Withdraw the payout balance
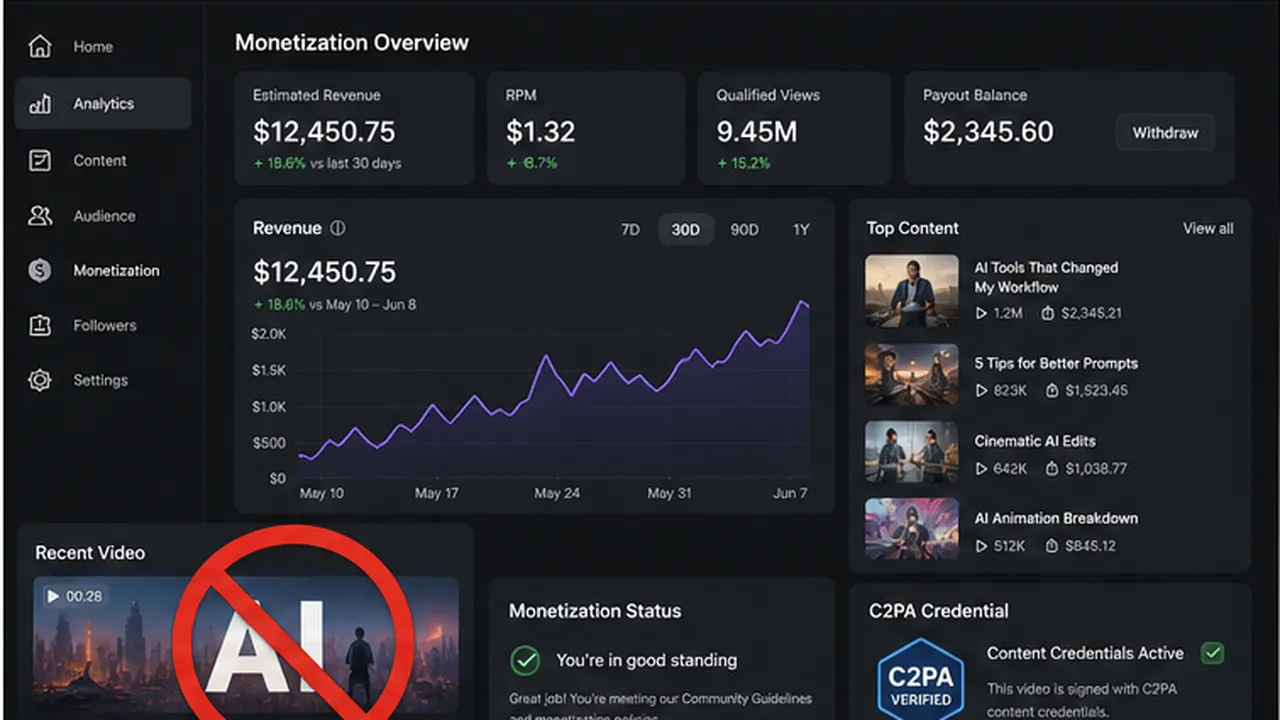This screenshot has height=720, width=1280. (x=1165, y=132)
